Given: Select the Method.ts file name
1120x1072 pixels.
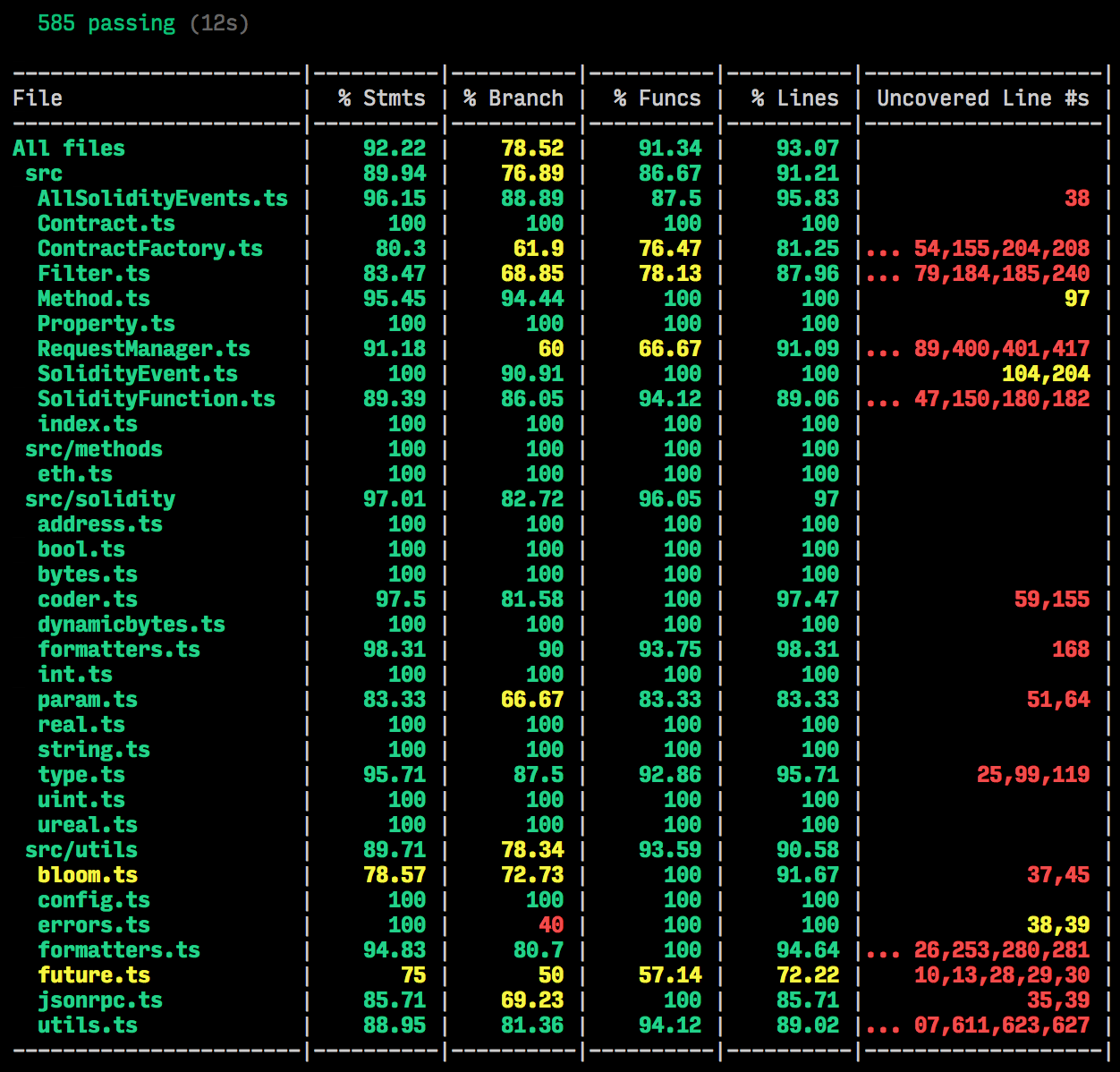Looking at the screenshot, I should coord(94,298).
